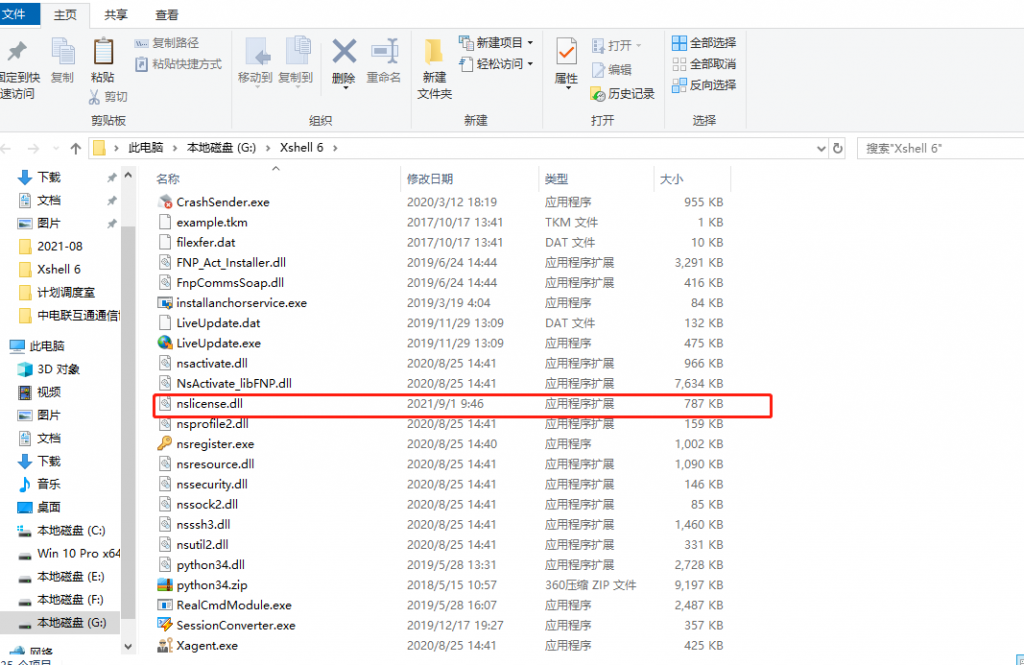Switch to the Share (共享) tab

click(116, 15)
